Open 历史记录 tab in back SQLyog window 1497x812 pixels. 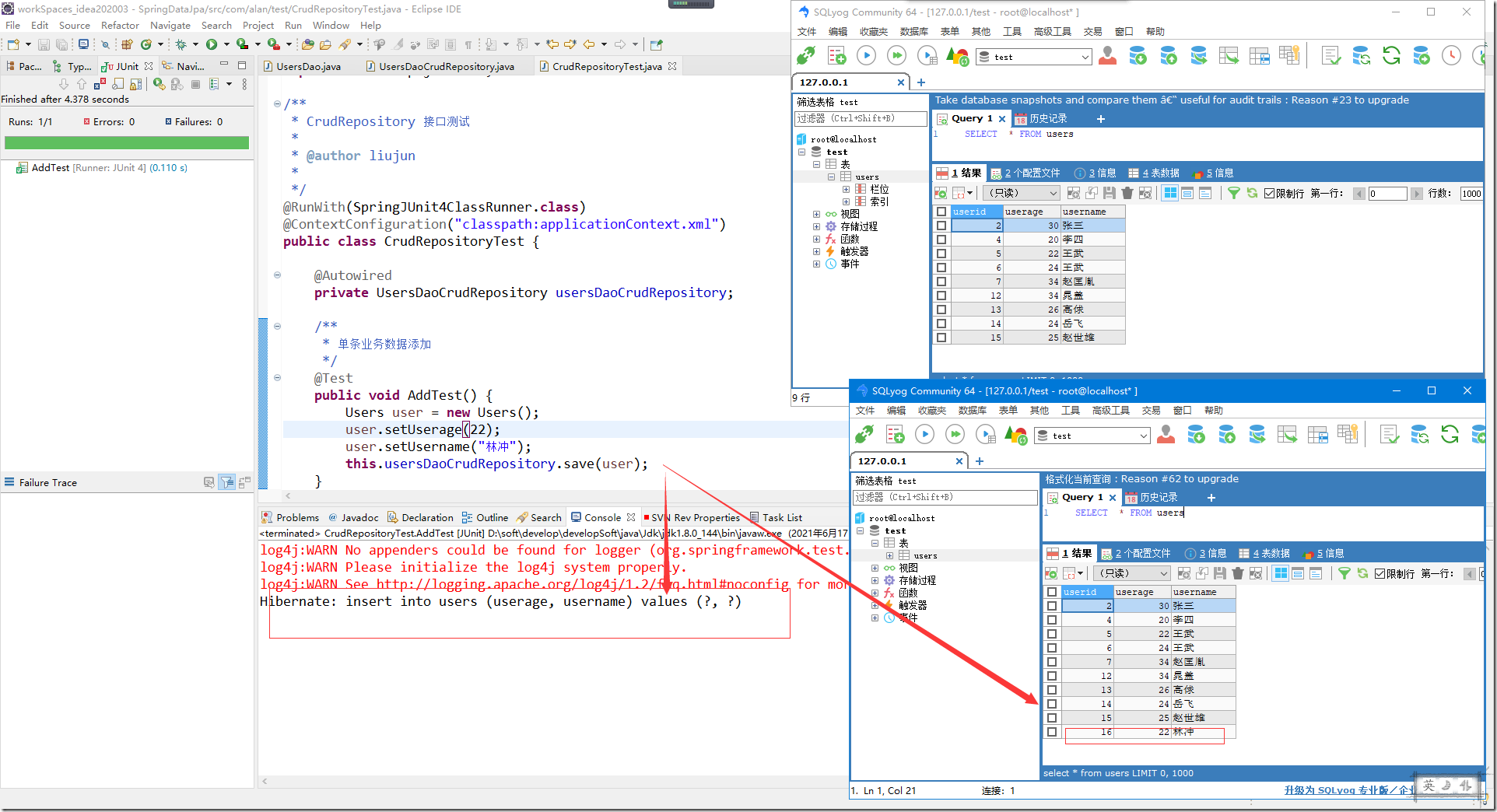1041,118
